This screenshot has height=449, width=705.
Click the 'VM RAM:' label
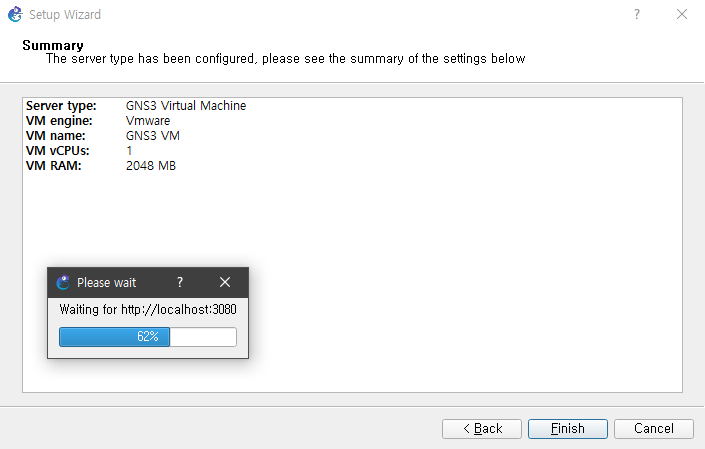(54, 166)
